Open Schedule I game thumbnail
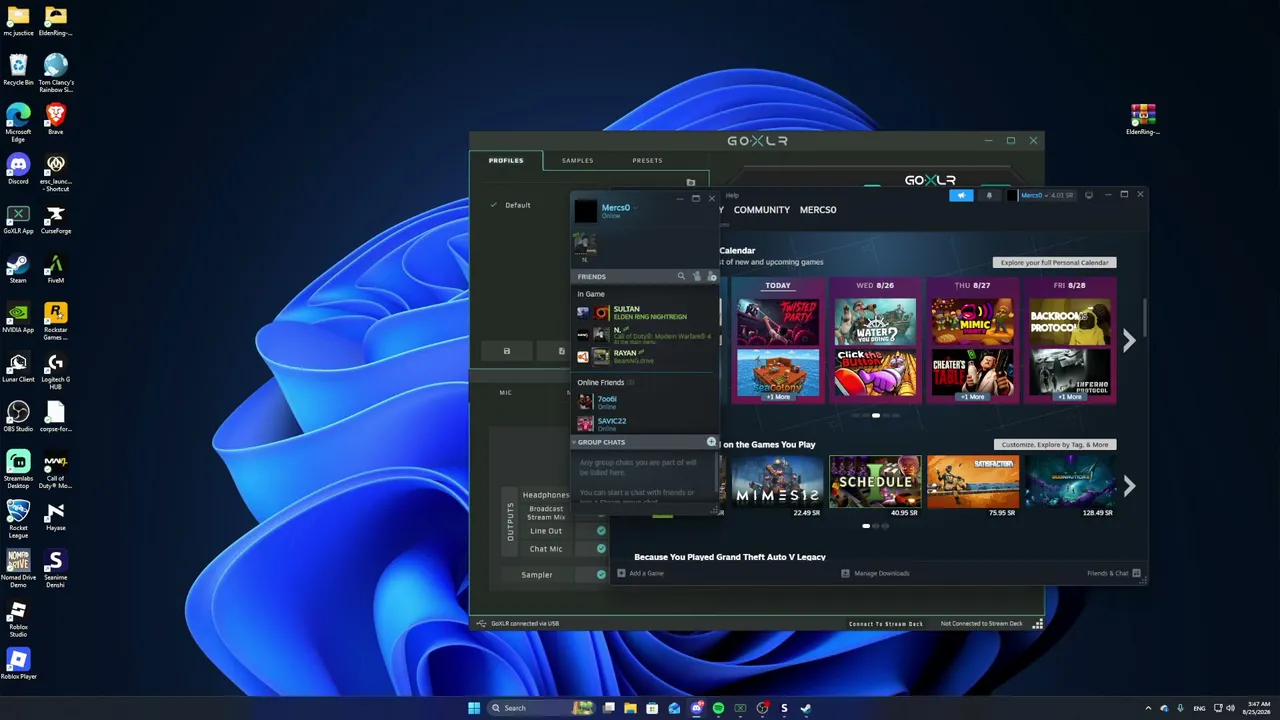Viewport: 1280px width, 720px height. tap(874, 482)
